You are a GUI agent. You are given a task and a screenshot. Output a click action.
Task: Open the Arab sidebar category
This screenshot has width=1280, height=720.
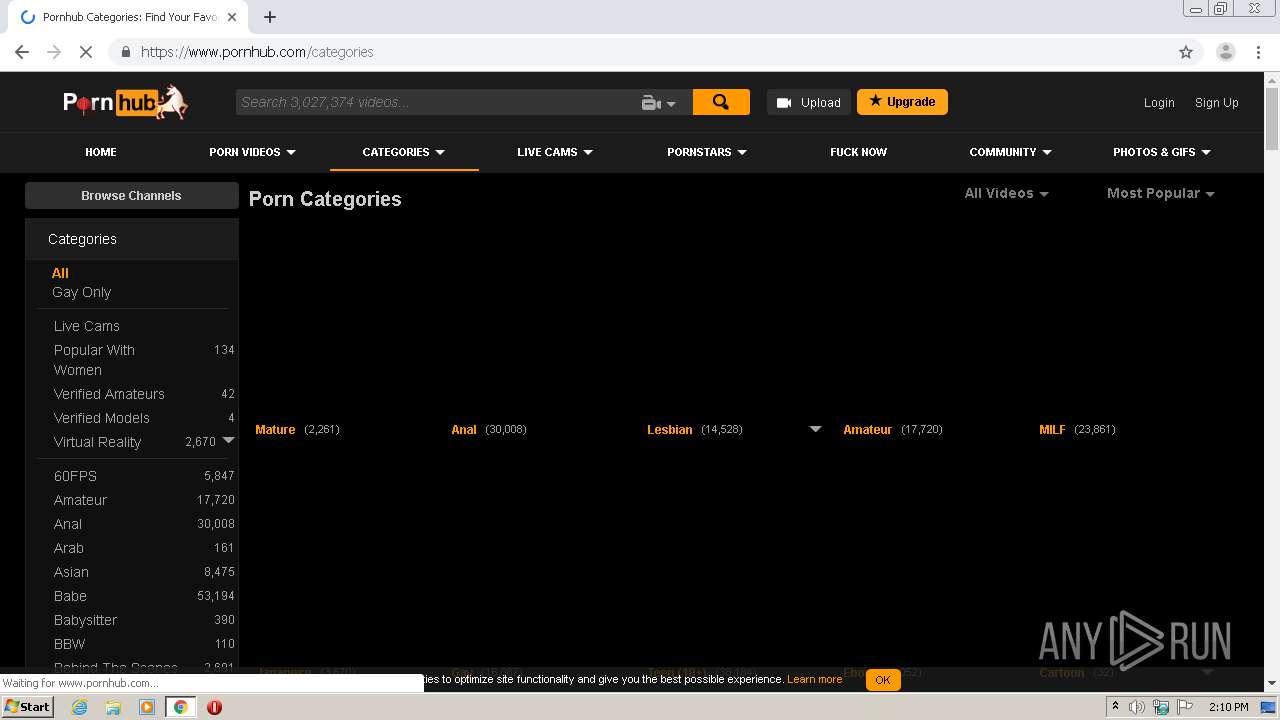(x=69, y=548)
